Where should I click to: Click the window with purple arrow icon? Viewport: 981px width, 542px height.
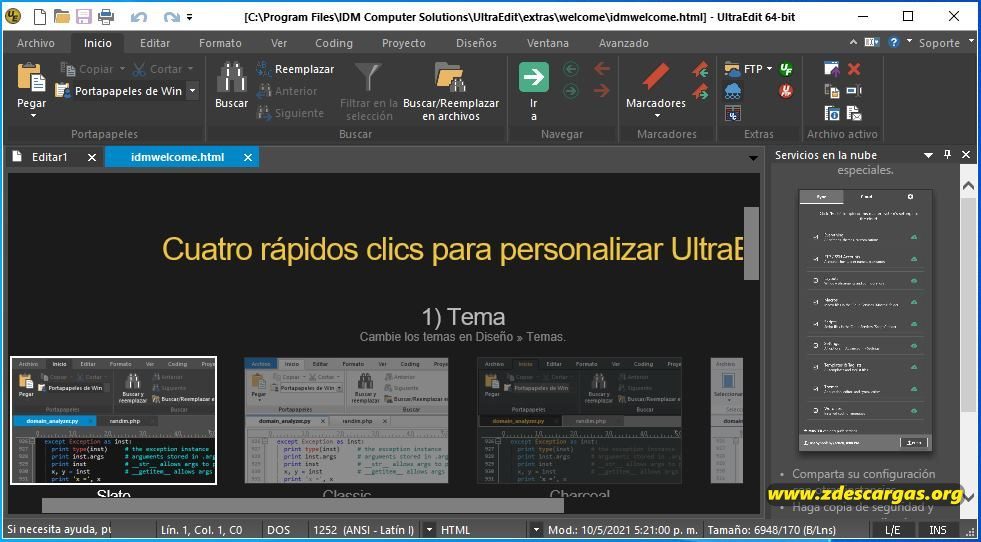point(832,69)
